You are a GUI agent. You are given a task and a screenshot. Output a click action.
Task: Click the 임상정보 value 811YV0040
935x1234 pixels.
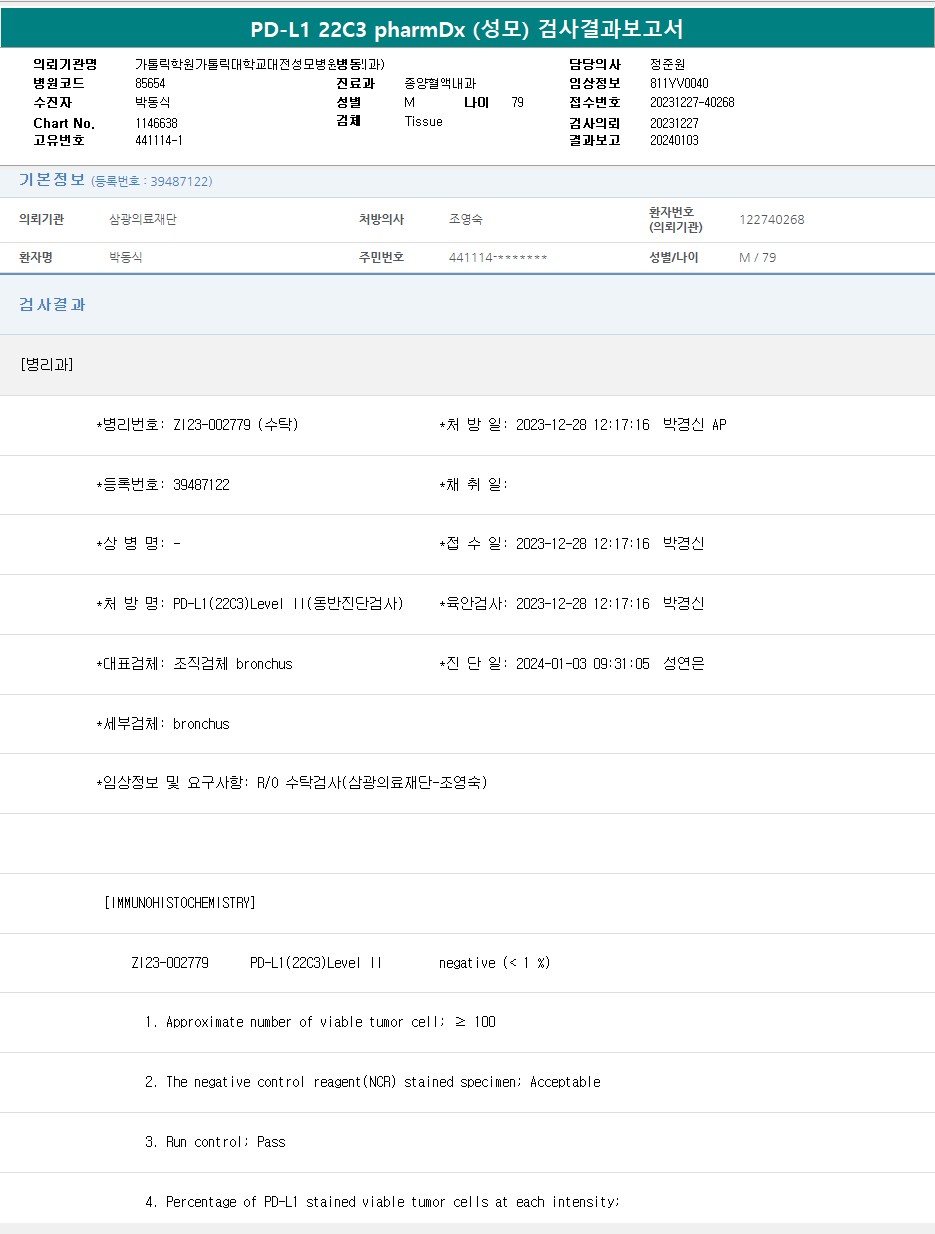coord(679,83)
